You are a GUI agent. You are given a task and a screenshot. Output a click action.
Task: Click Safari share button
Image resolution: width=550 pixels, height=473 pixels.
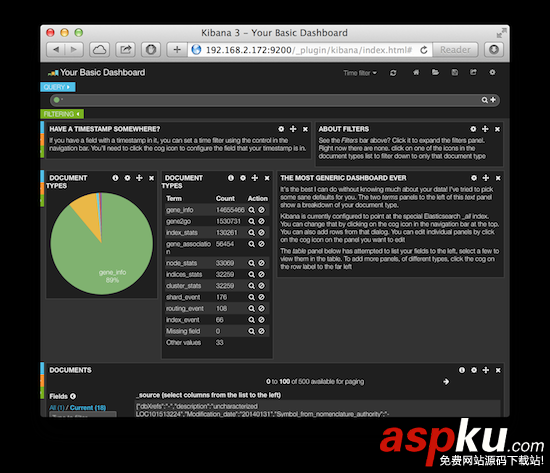126,50
